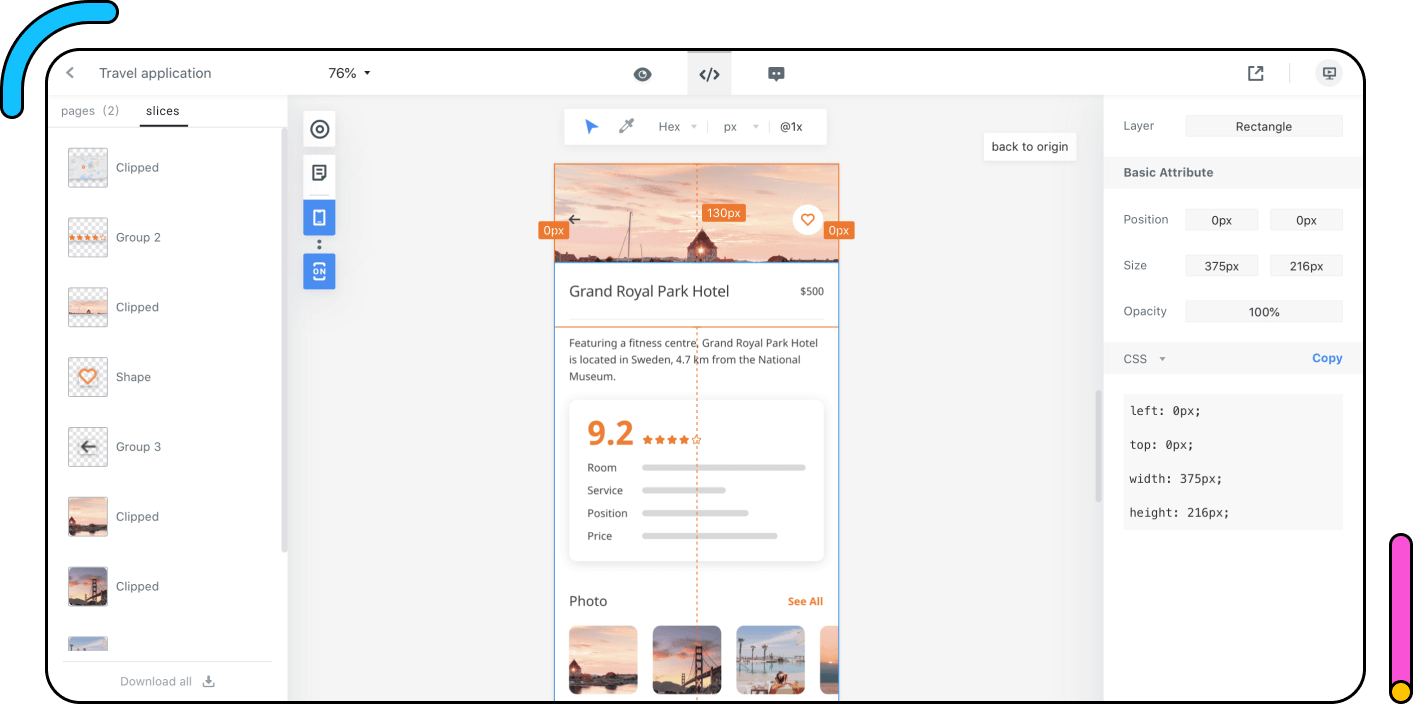Switch to the pages tab
The height and width of the screenshot is (704, 1413).
[x=90, y=111]
